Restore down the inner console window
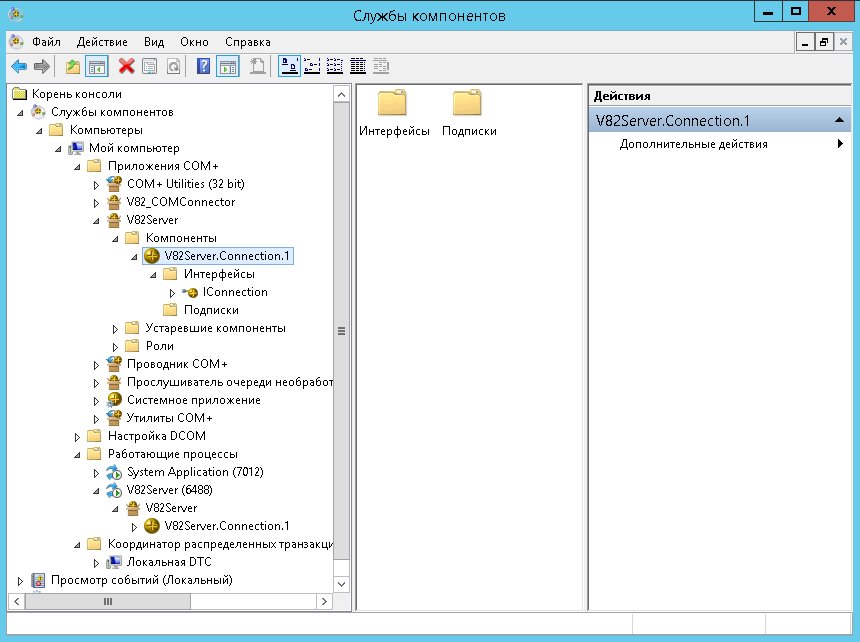The image size is (860, 642). pyautogui.click(x=824, y=42)
